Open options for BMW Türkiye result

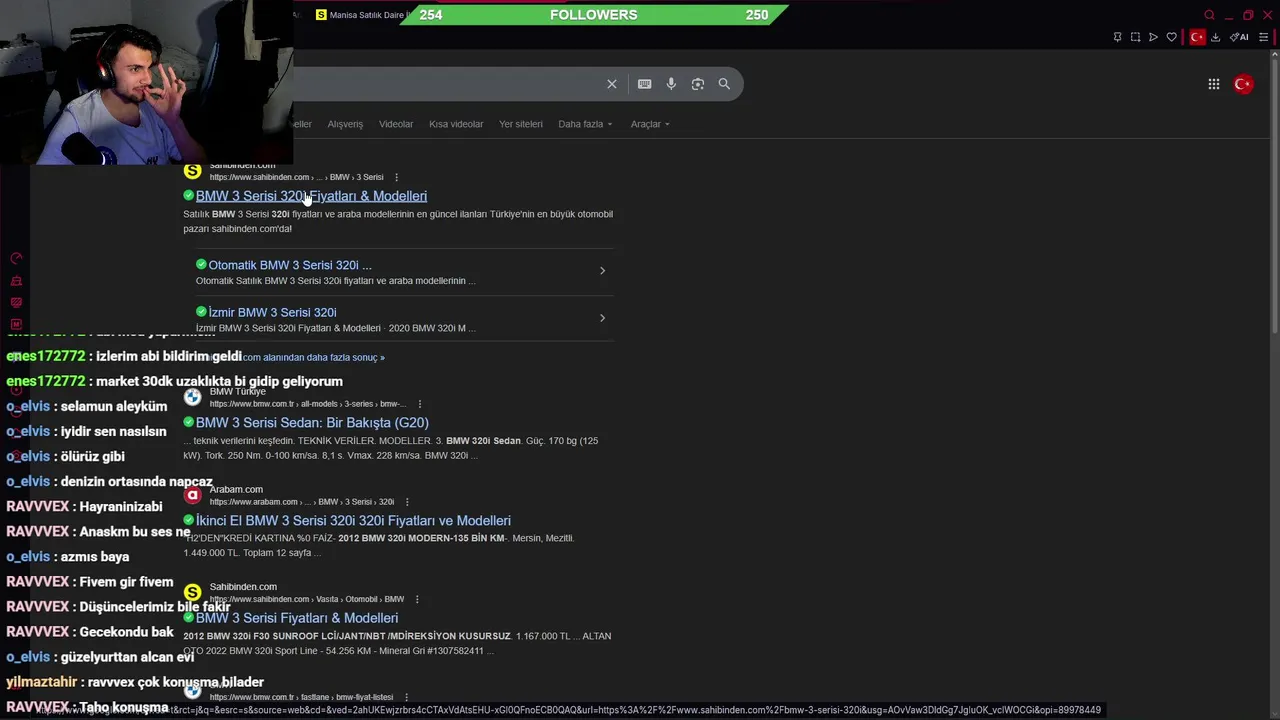coord(420,404)
